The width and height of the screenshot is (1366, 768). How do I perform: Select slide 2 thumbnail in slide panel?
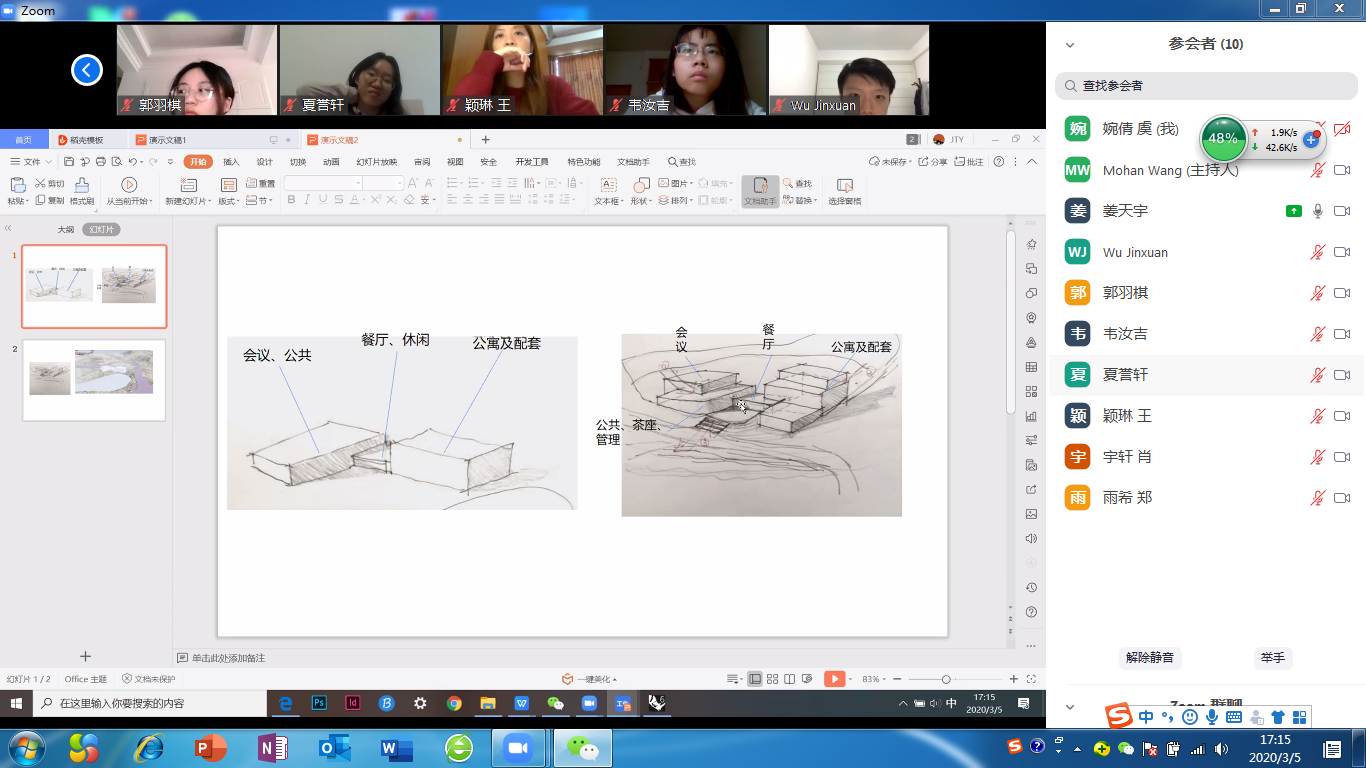tap(94, 379)
